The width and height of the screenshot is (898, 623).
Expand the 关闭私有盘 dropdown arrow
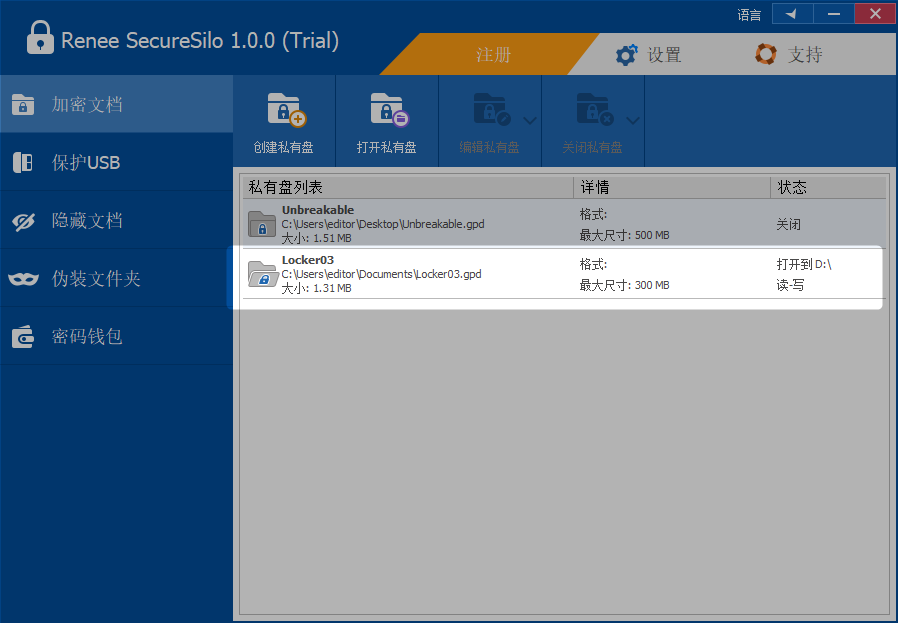coord(633,120)
